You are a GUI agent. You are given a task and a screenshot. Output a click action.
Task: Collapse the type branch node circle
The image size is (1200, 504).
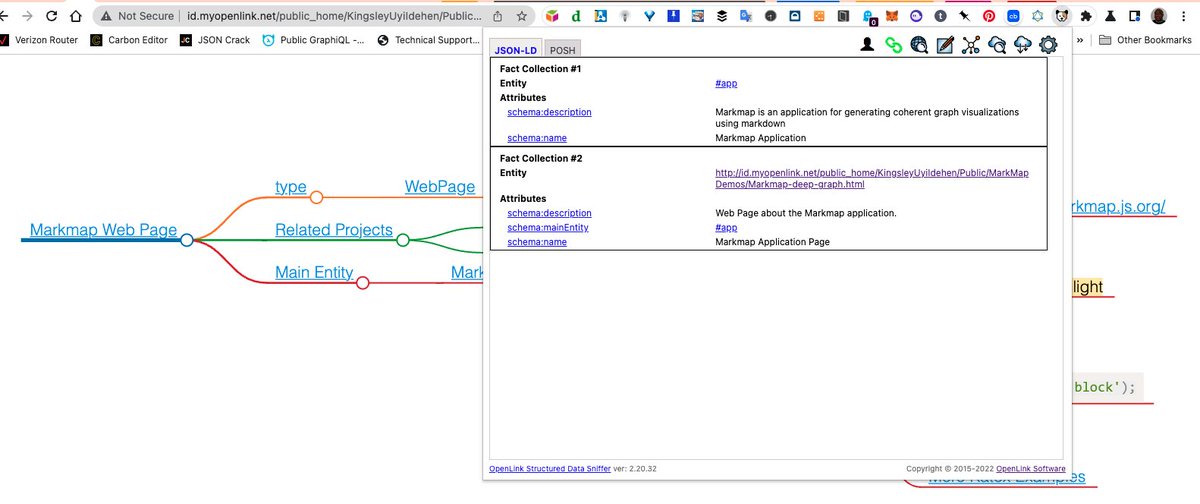(x=316, y=197)
